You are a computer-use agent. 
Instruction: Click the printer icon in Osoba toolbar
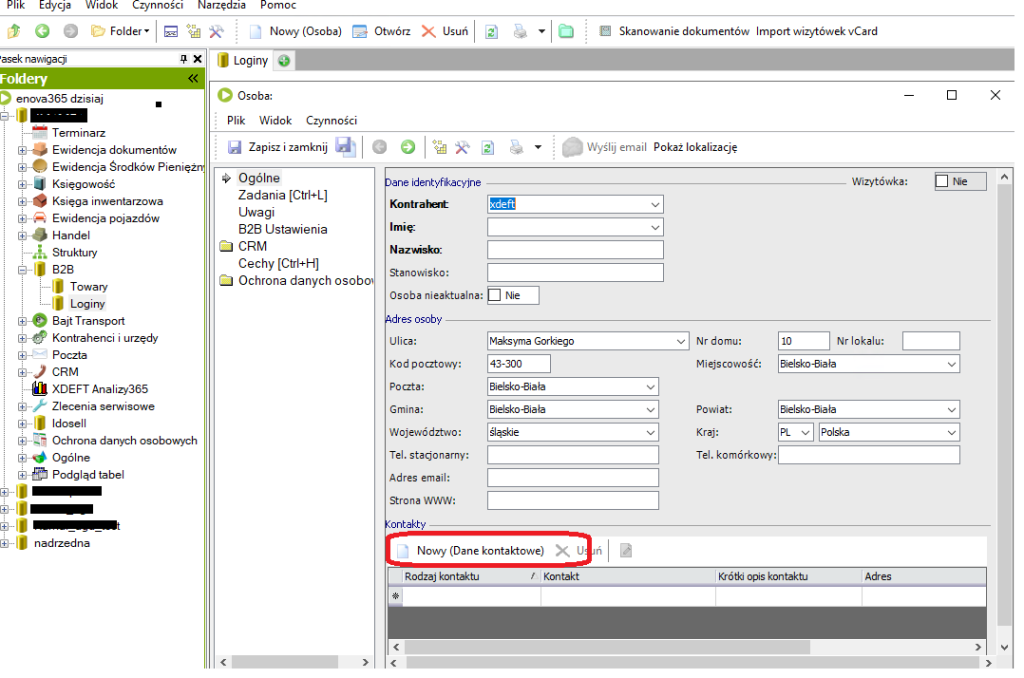(516, 147)
